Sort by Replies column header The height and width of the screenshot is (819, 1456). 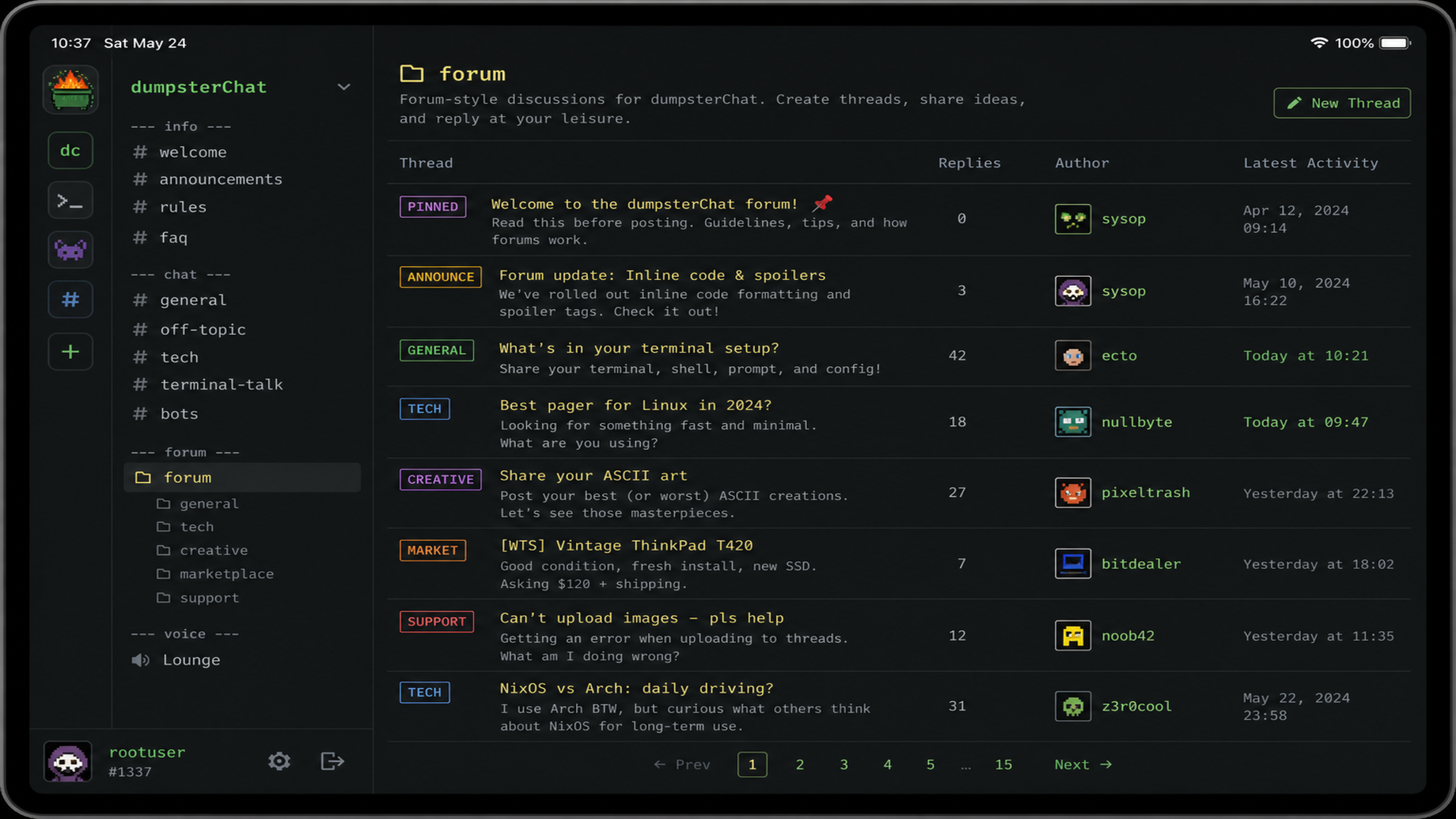coord(969,163)
